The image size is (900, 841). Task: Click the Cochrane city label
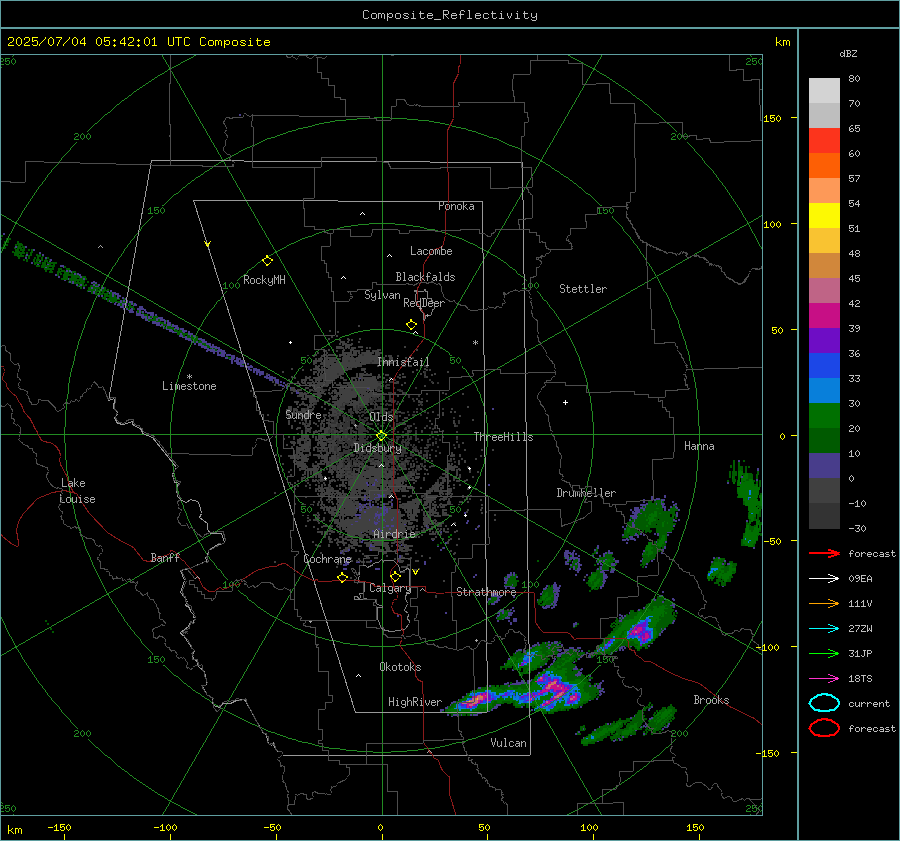click(x=327, y=559)
